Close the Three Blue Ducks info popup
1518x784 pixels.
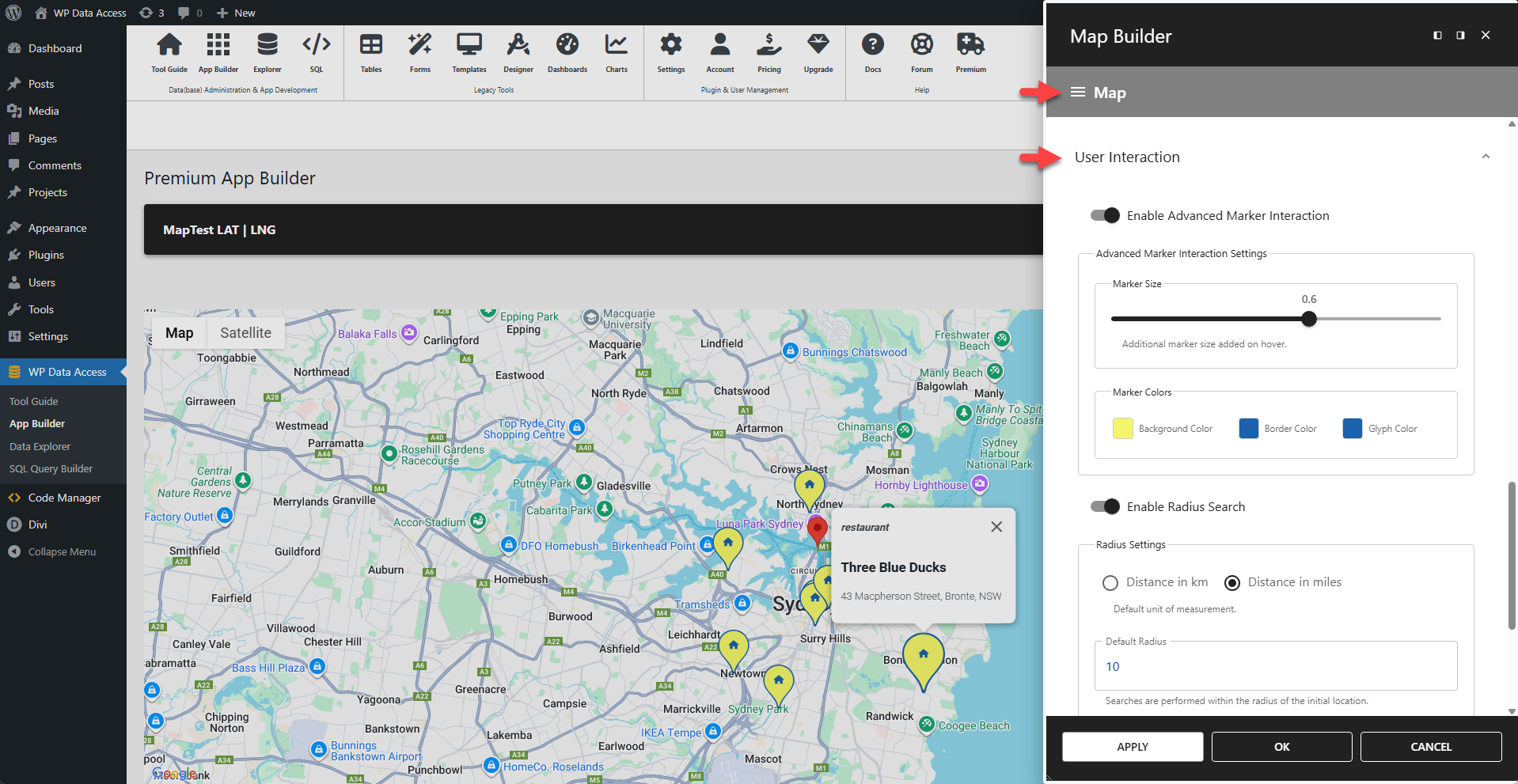pos(996,526)
